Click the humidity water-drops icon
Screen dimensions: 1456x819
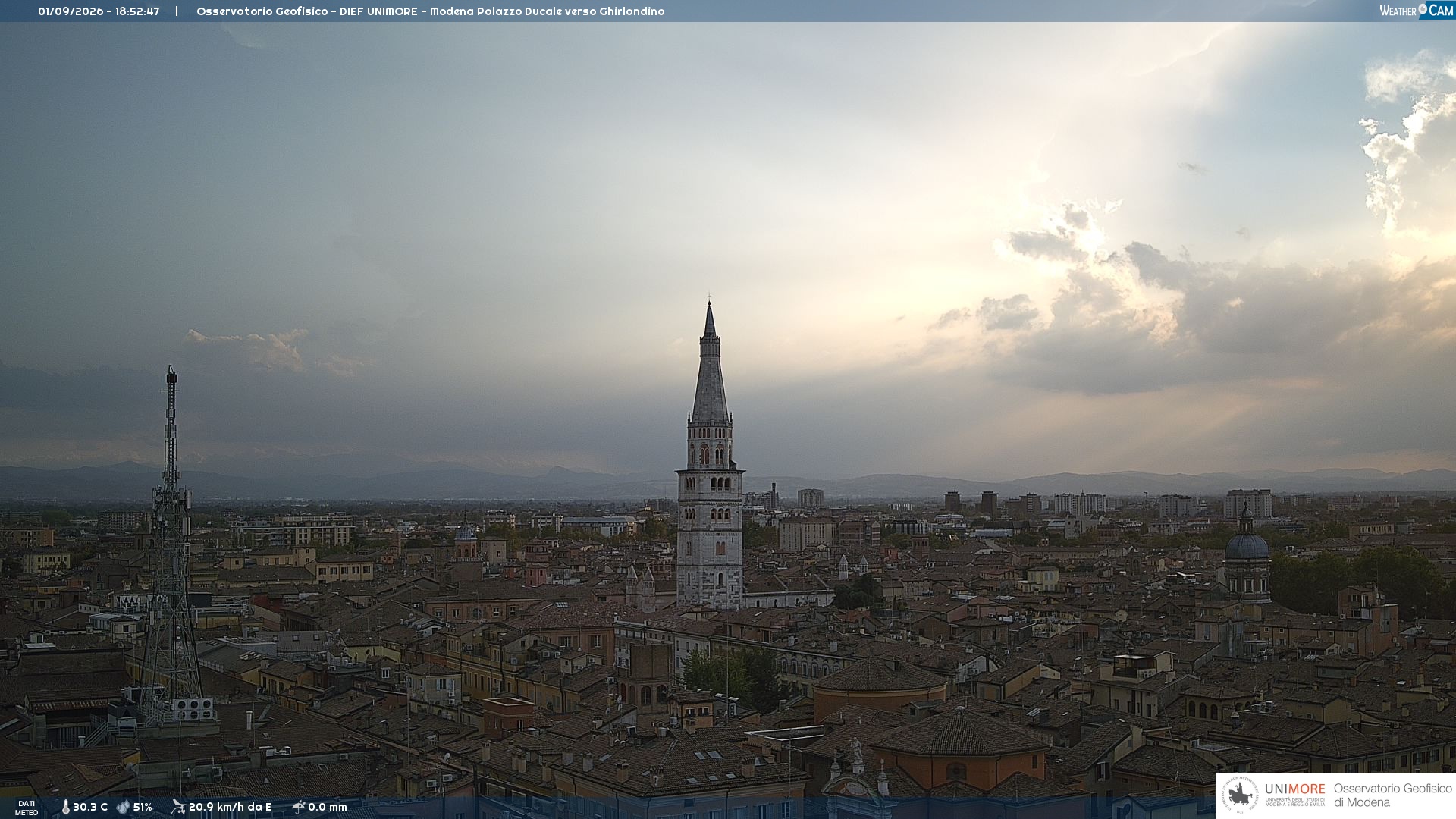tap(124, 807)
